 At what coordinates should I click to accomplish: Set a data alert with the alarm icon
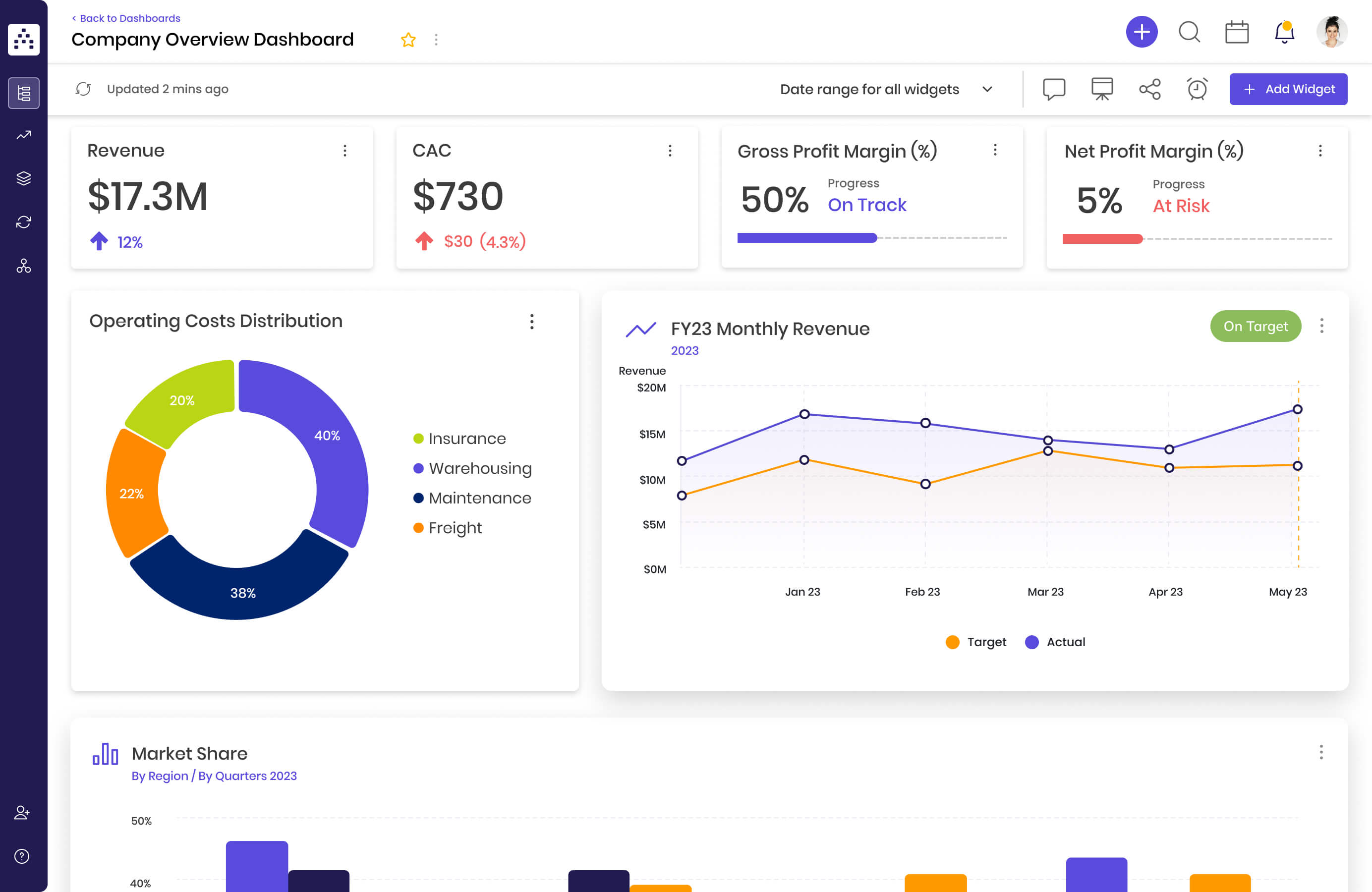click(x=1197, y=89)
